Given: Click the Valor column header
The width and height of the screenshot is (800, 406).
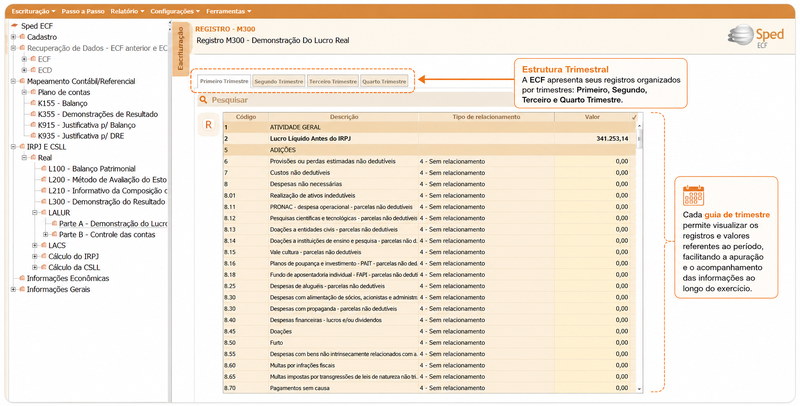Looking at the screenshot, I should tap(592, 117).
